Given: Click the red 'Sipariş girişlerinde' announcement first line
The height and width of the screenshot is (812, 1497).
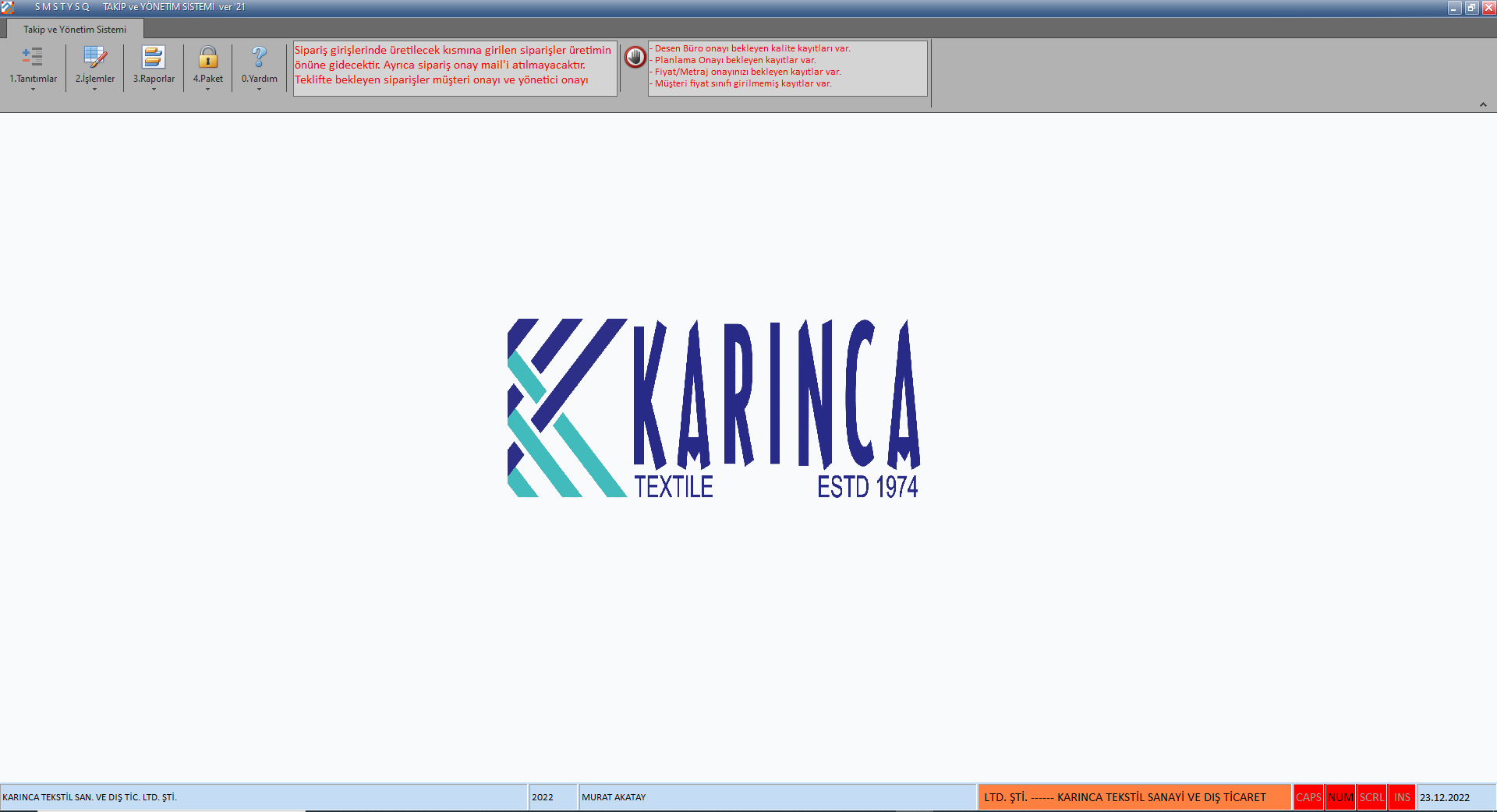Looking at the screenshot, I should point(453,50).
